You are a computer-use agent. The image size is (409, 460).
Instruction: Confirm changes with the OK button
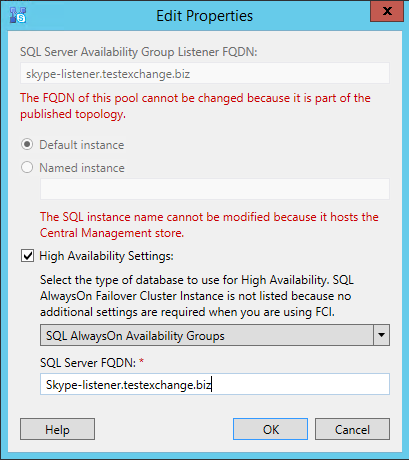(x=270, y=429)
